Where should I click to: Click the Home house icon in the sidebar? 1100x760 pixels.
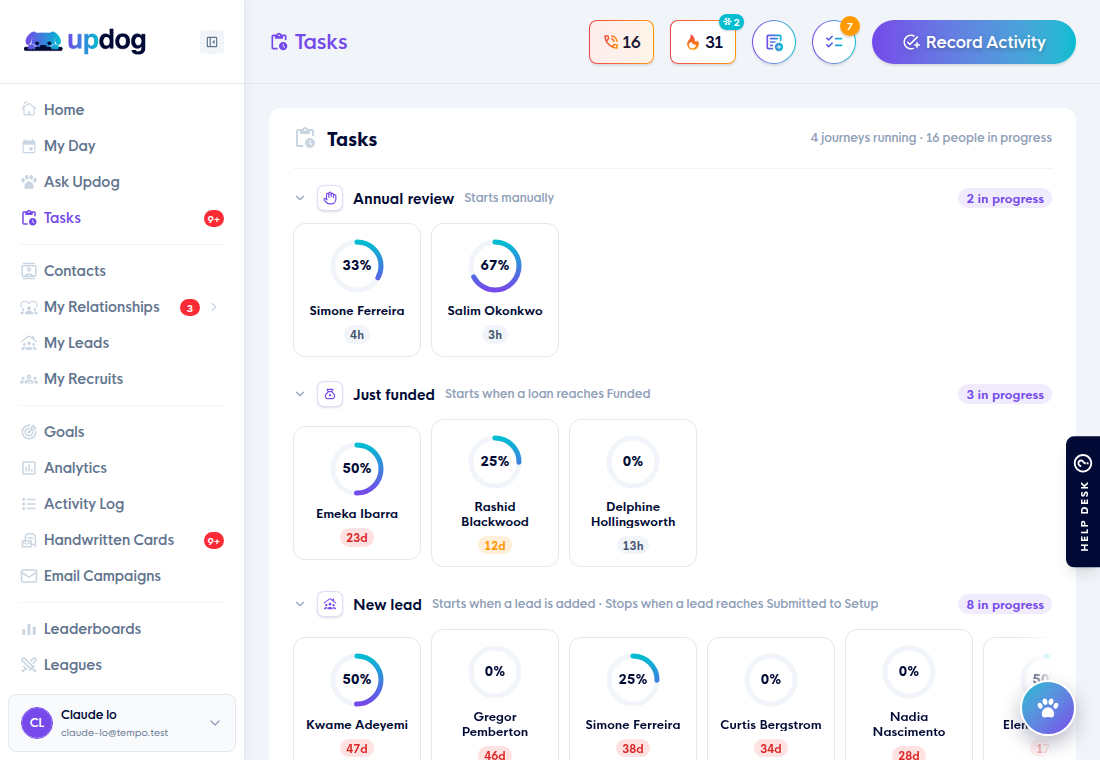[x=29, y=109]
